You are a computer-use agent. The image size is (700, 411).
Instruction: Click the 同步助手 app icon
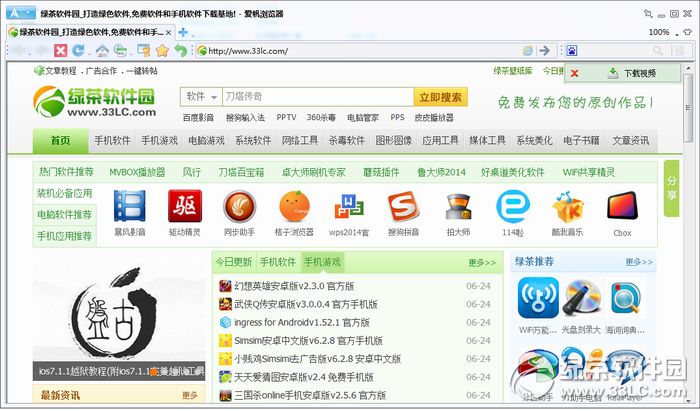pyautogui.click(x=239, y=206)
